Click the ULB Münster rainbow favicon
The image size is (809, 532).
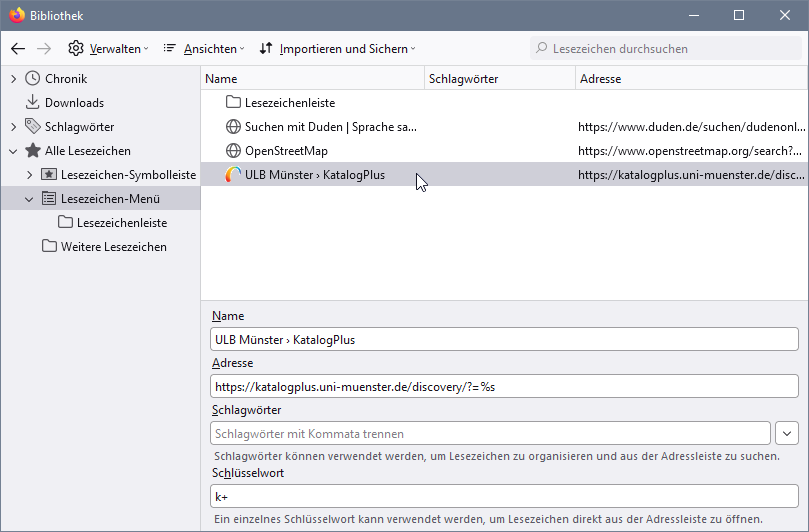click(x=233, y=174)
